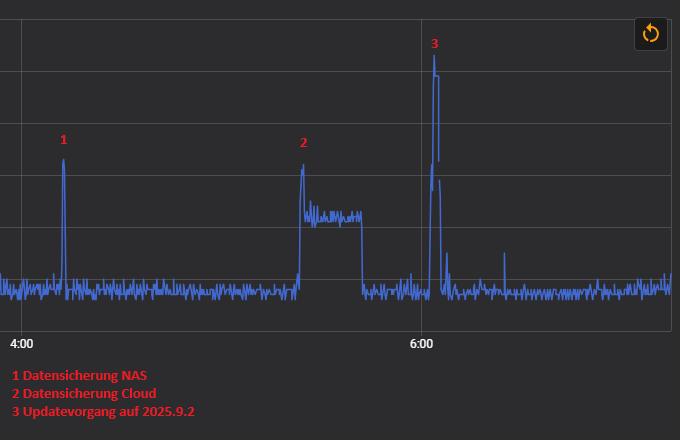
Task: Click the 6:00 time axis label
Action: point(421,344)
